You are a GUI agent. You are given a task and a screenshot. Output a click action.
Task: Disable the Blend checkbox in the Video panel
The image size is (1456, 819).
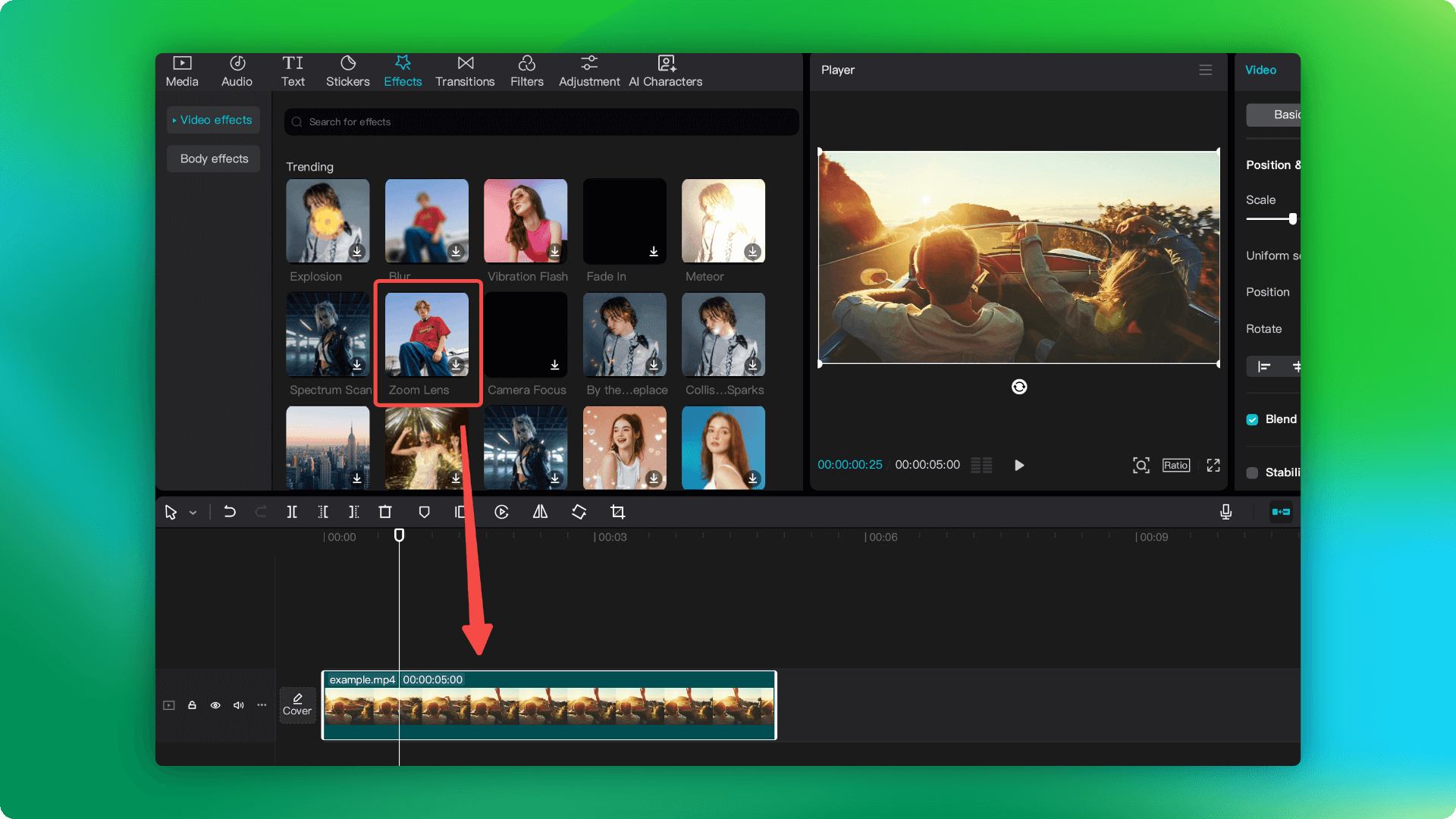click(1253, 419)
